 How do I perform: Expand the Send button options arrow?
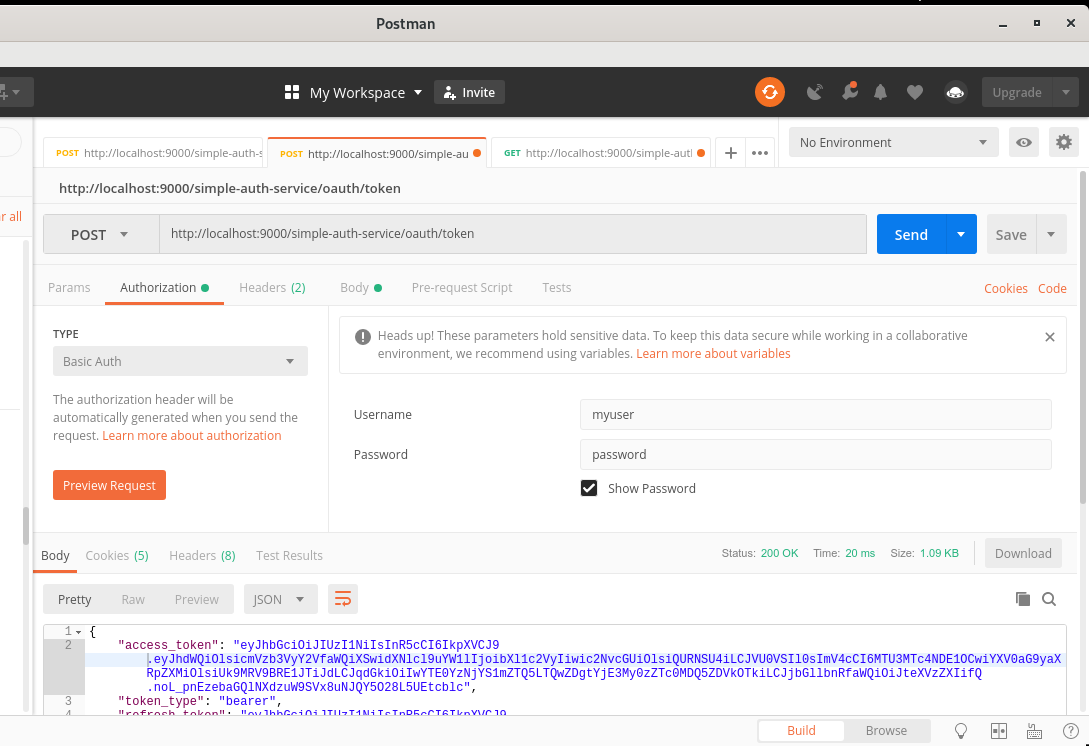(961, 234)
